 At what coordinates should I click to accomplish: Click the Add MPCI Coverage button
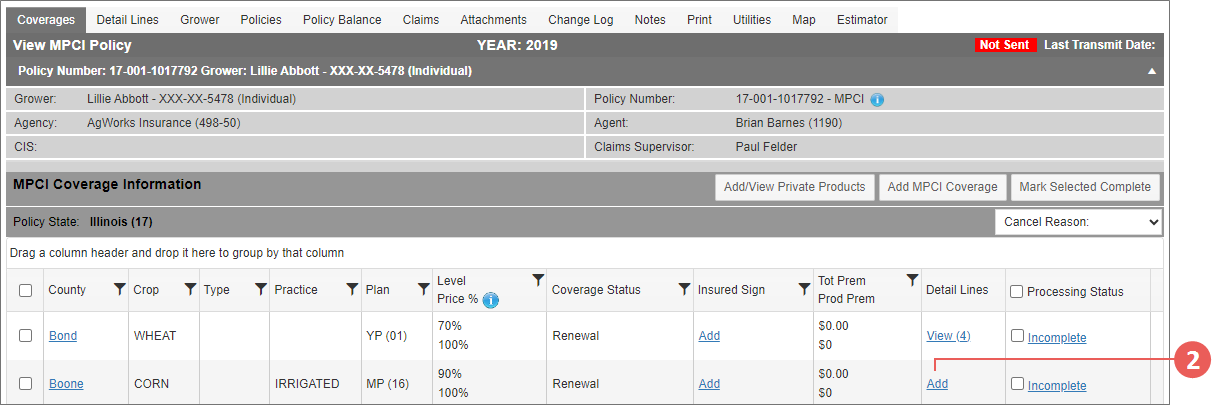point(942,187)
